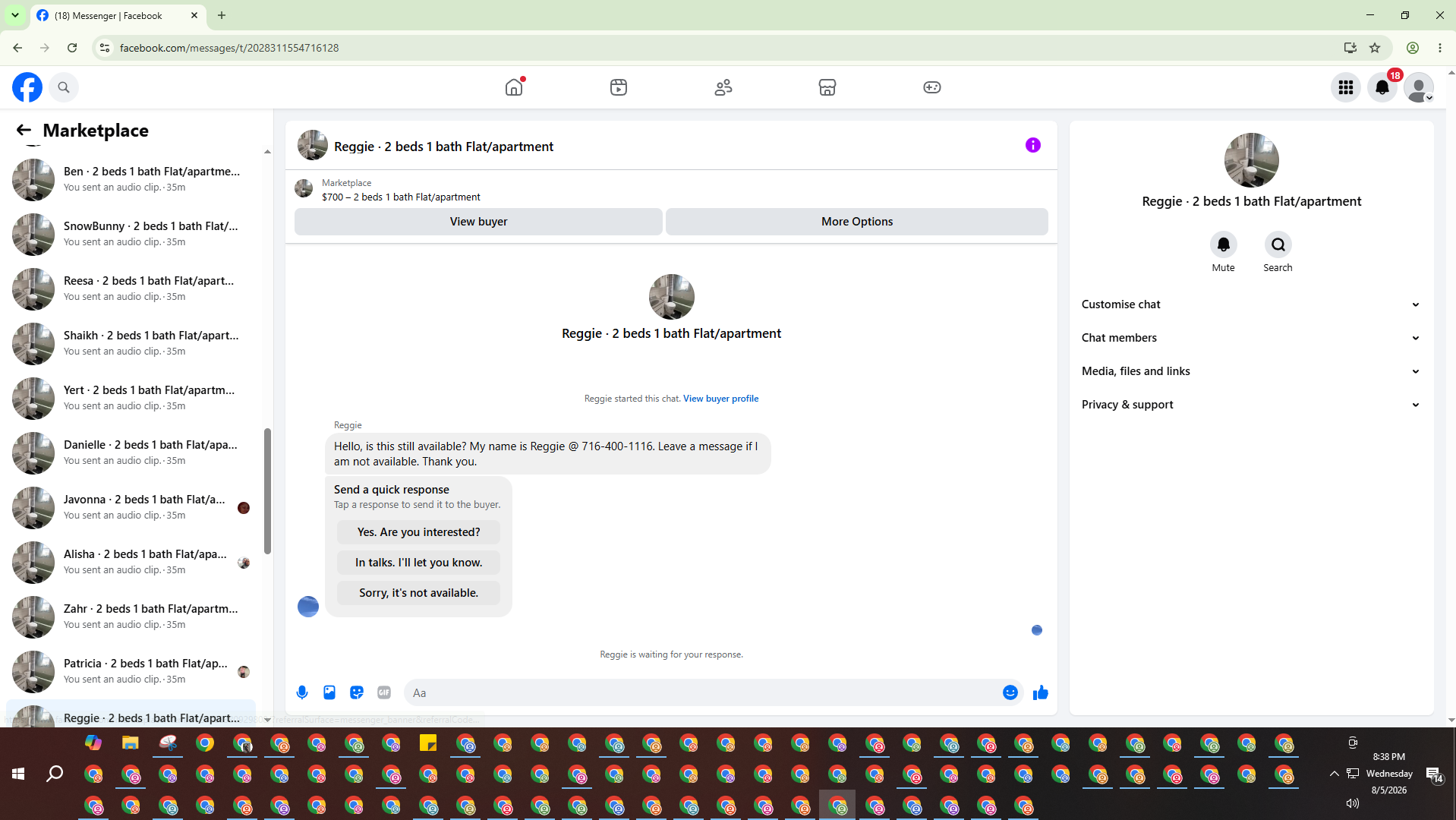Open the View buyer profile link
Image resolution: width=1456 pixels, height=820 pixels.
click(x=720, y=399)
